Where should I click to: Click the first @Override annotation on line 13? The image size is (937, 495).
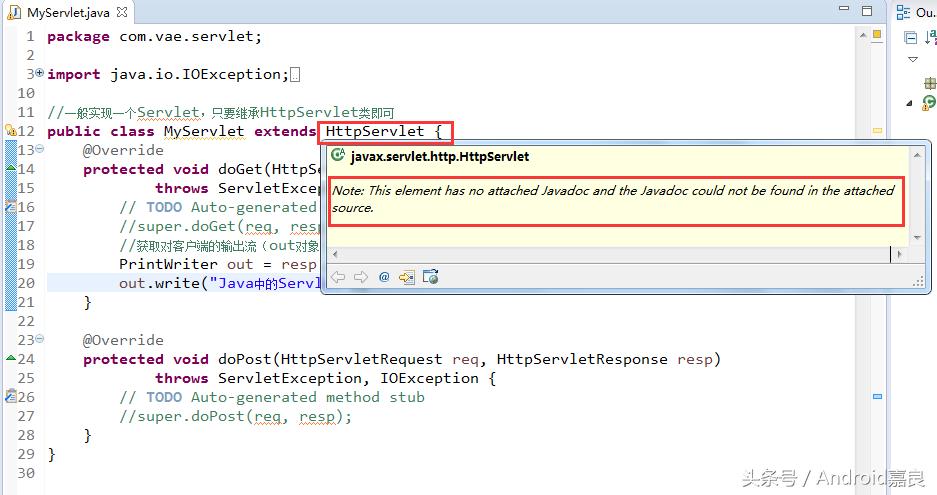coord(123,150)
